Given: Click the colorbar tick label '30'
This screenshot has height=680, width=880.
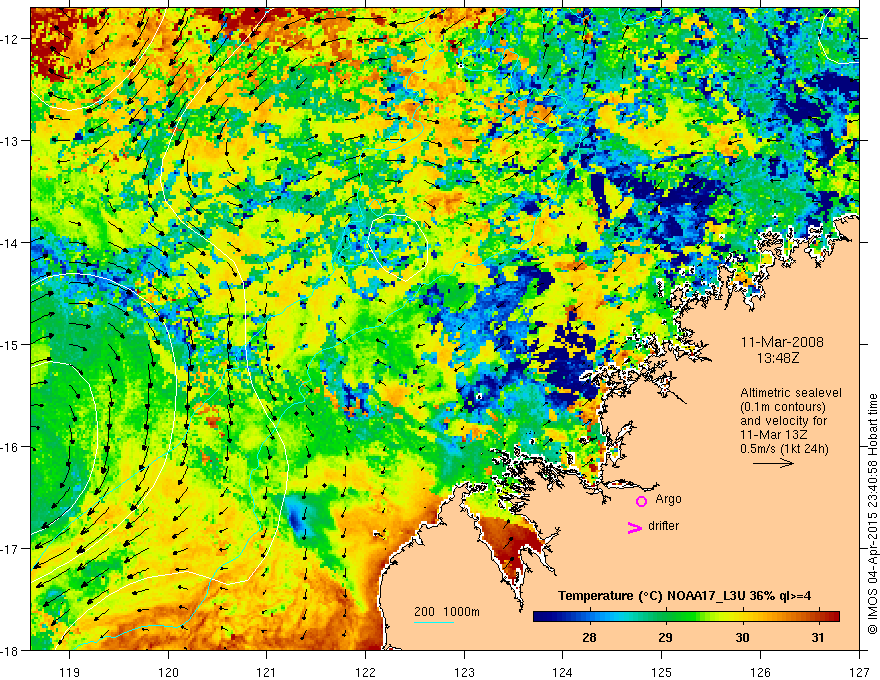Looking at the screenshot, I should click(742, 638).
